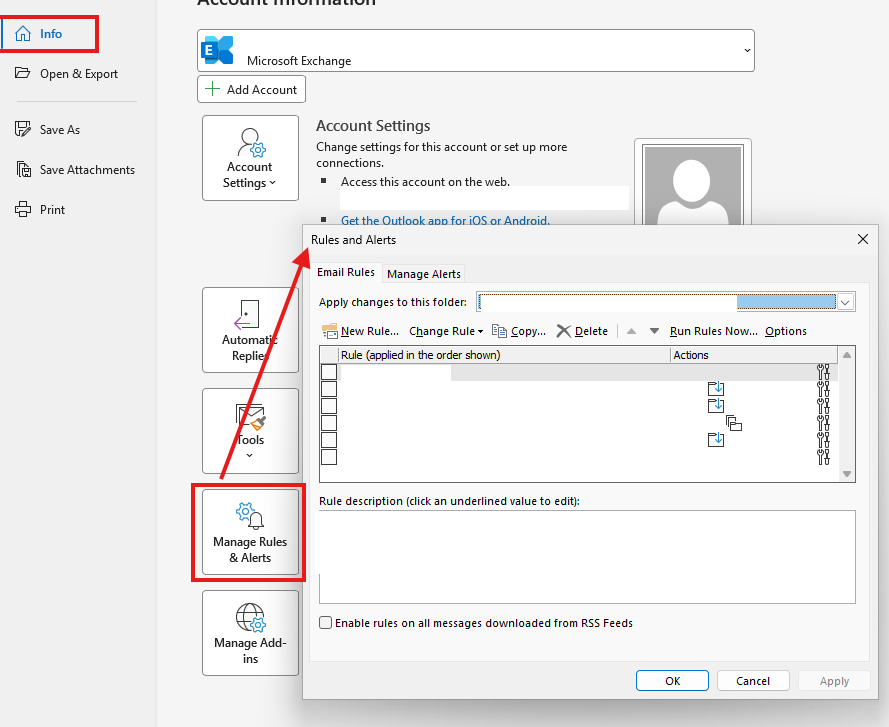
Task: Click Copy in the rules toolbar
Action: pyautogui.click(x=518, y=331)
